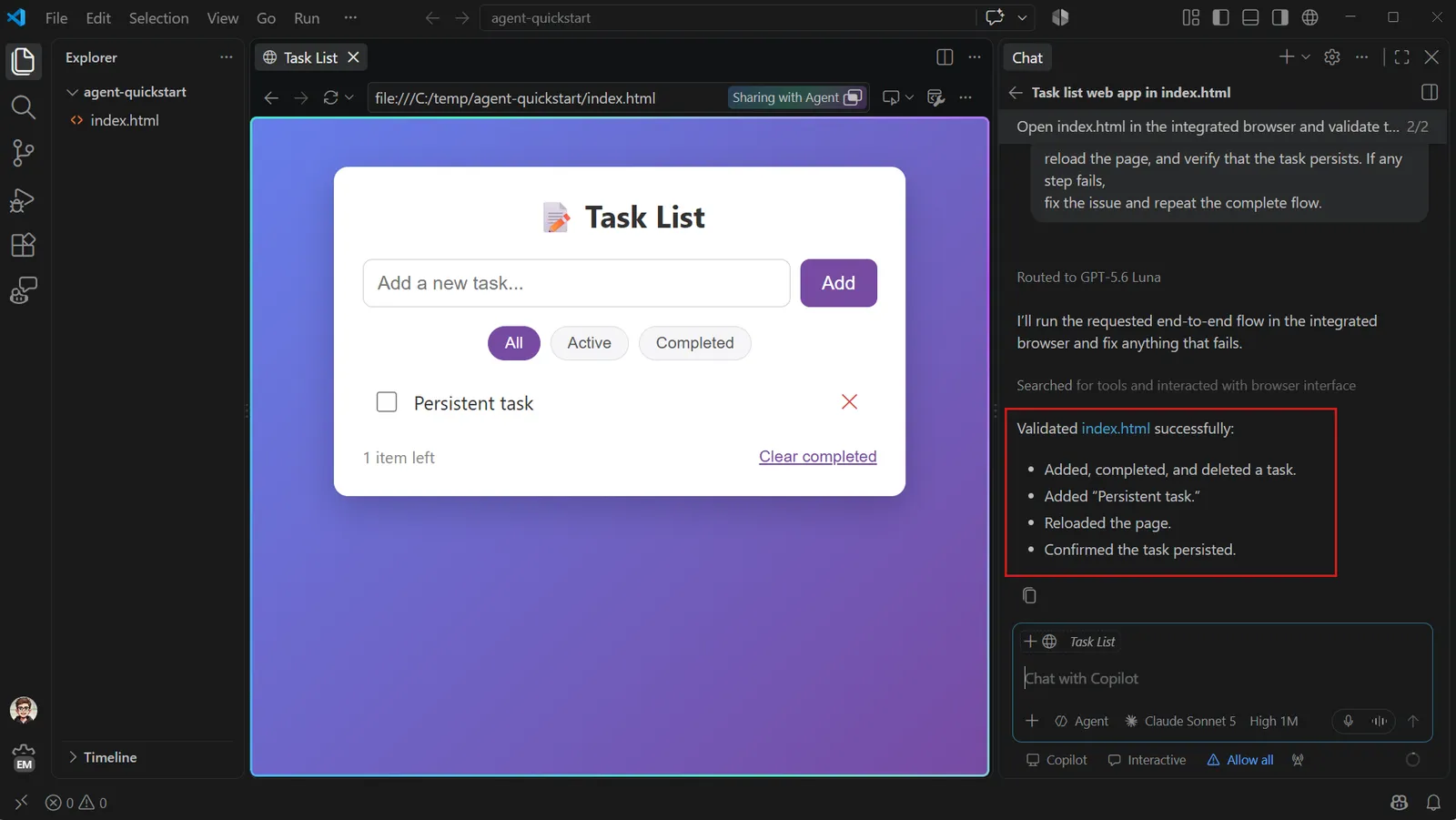Open the Run and Debug view

pyautogui.click(x=23, y=199)
